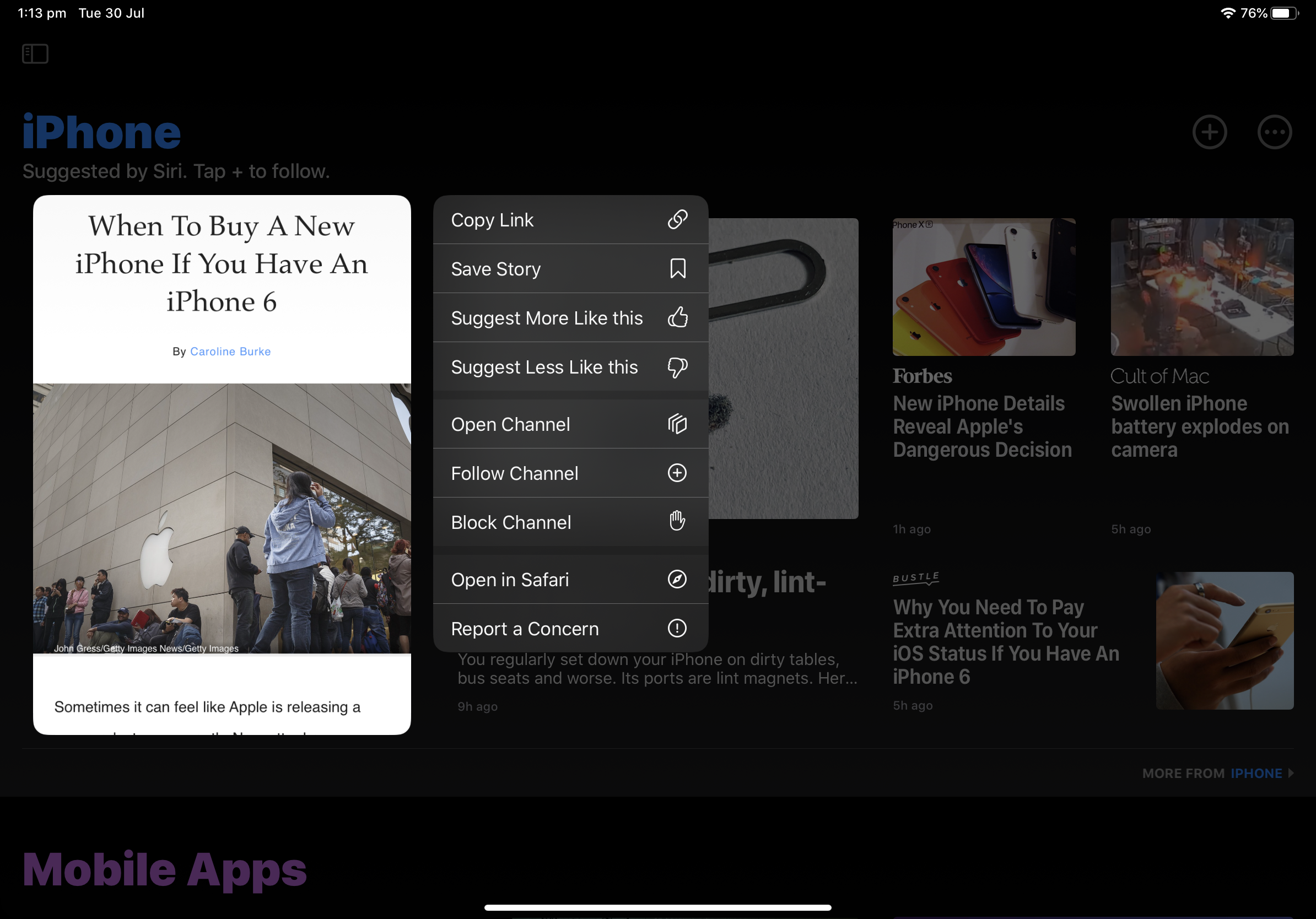Tap the thumbs down icon
The width and height of the screenshot is (1316, 919).
tap(677, 367)
